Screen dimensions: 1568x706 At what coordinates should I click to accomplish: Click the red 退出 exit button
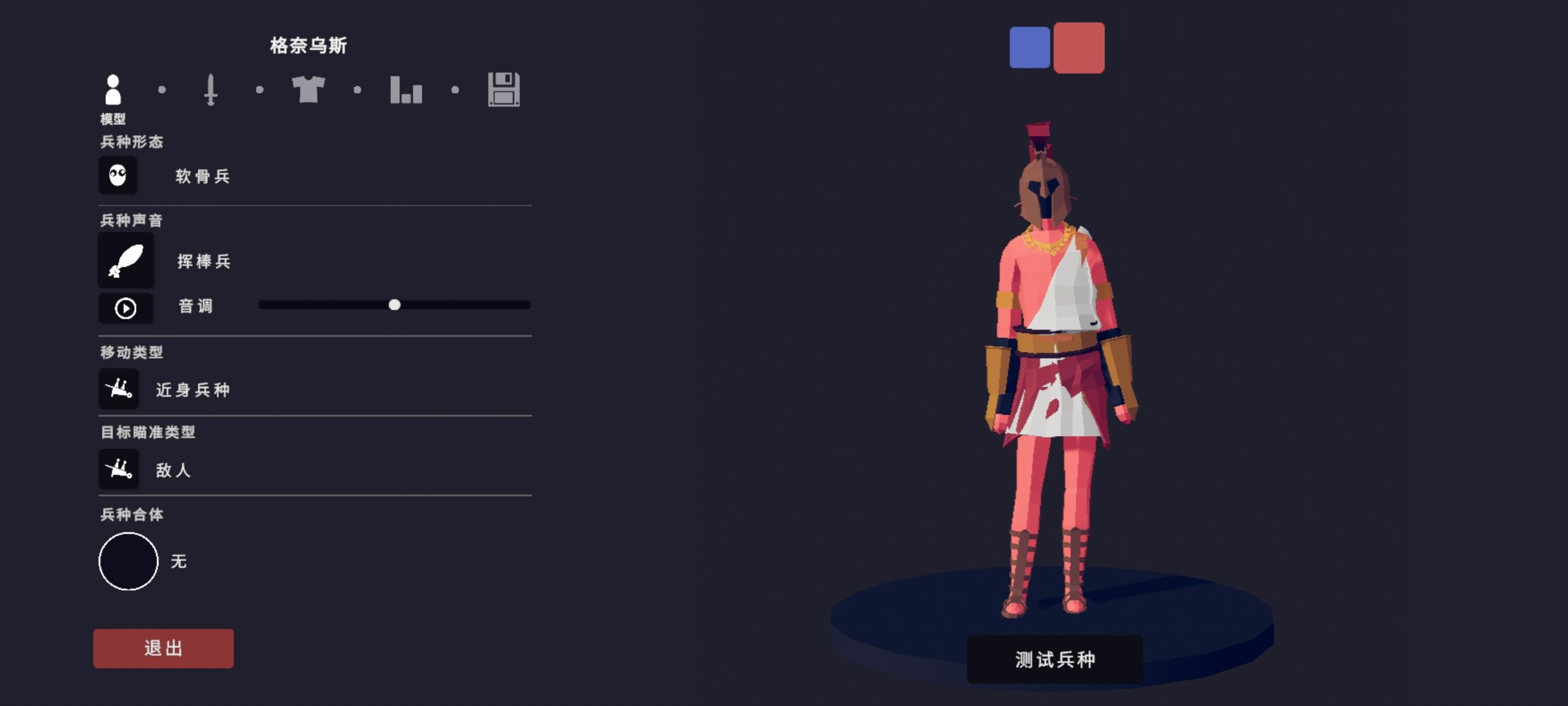tap(163, 648)
